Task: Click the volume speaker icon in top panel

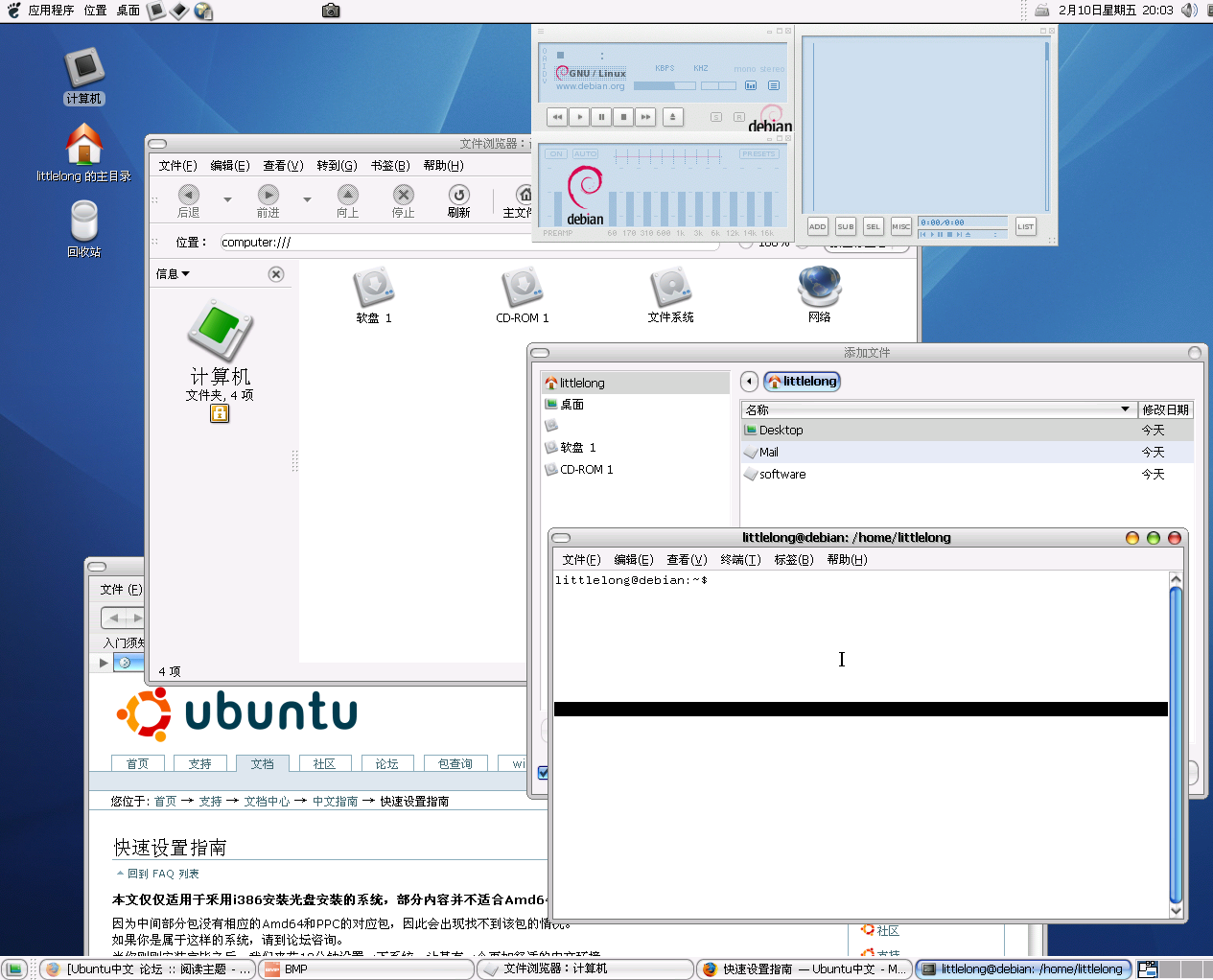Action: point(1189,10)
